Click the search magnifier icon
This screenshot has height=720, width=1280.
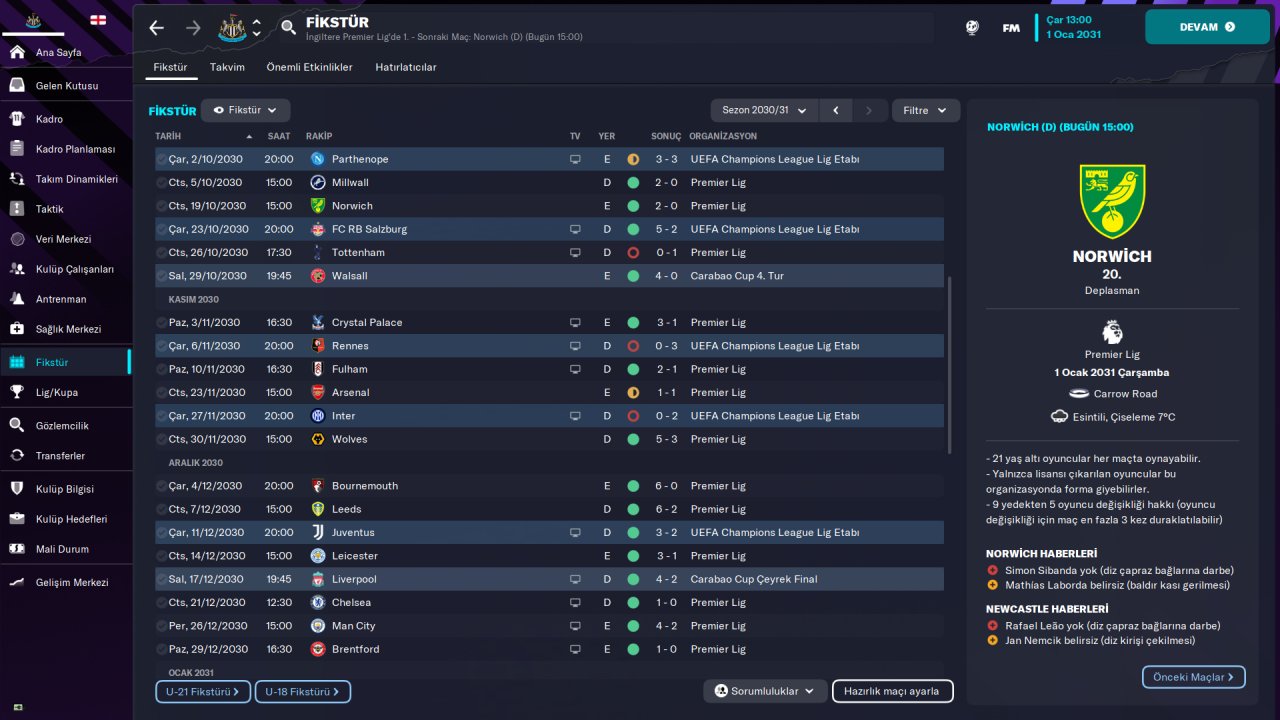[289, 28]
